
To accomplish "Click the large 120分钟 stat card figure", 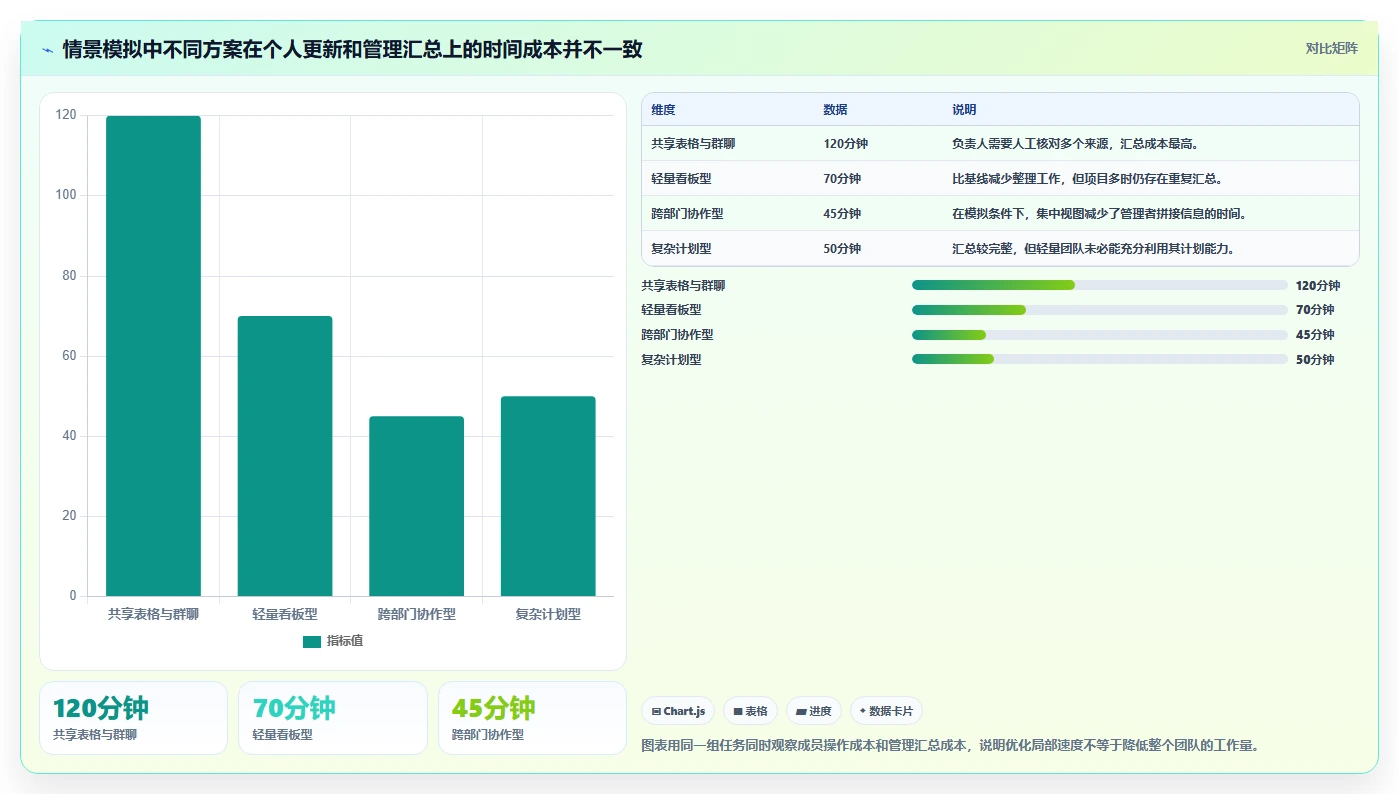I will 101,708.
